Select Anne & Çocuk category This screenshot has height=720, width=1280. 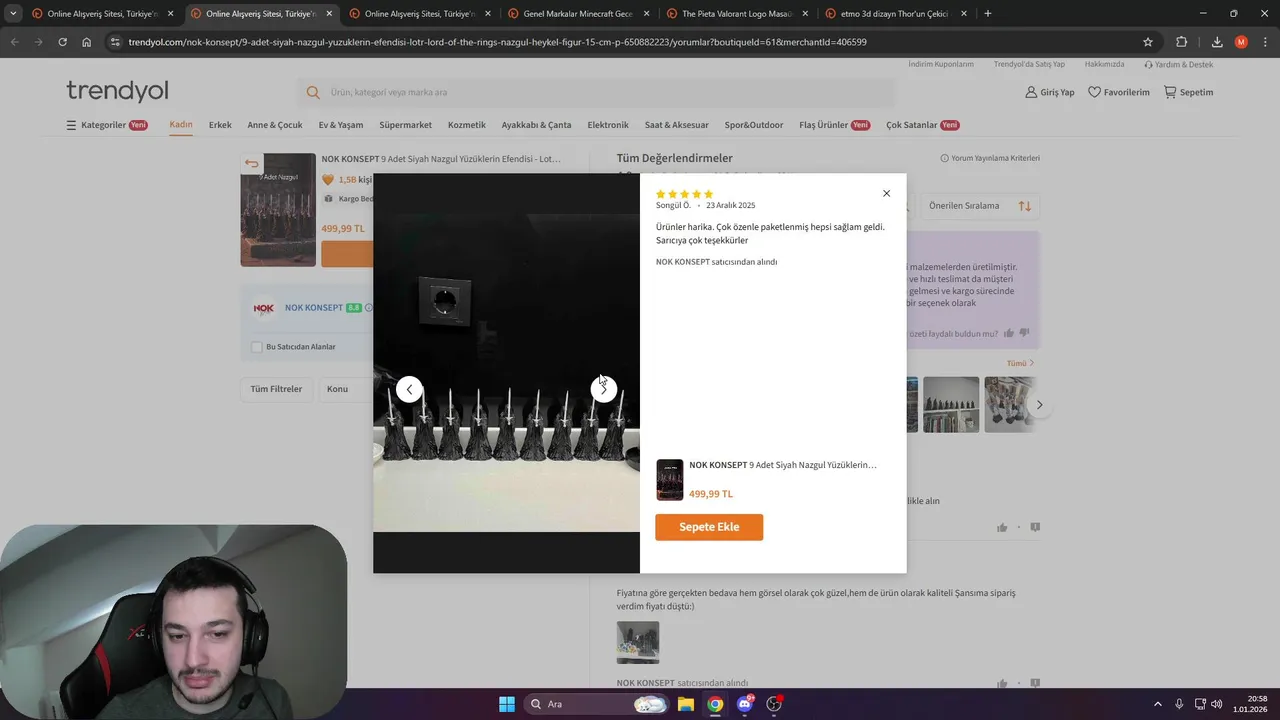275,125
